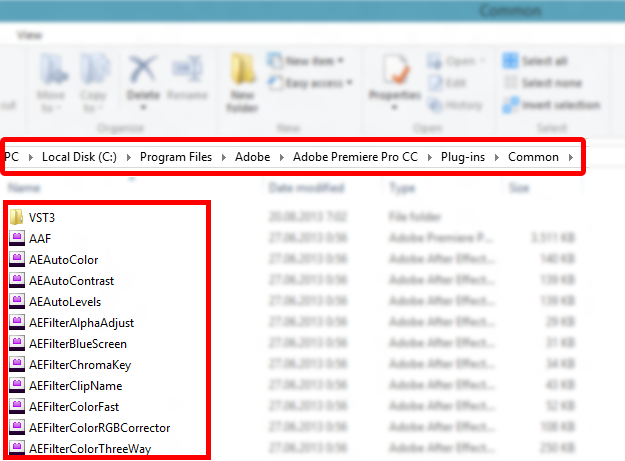Select the AEFilterColorRGBCorrector file name

point(100,428)
